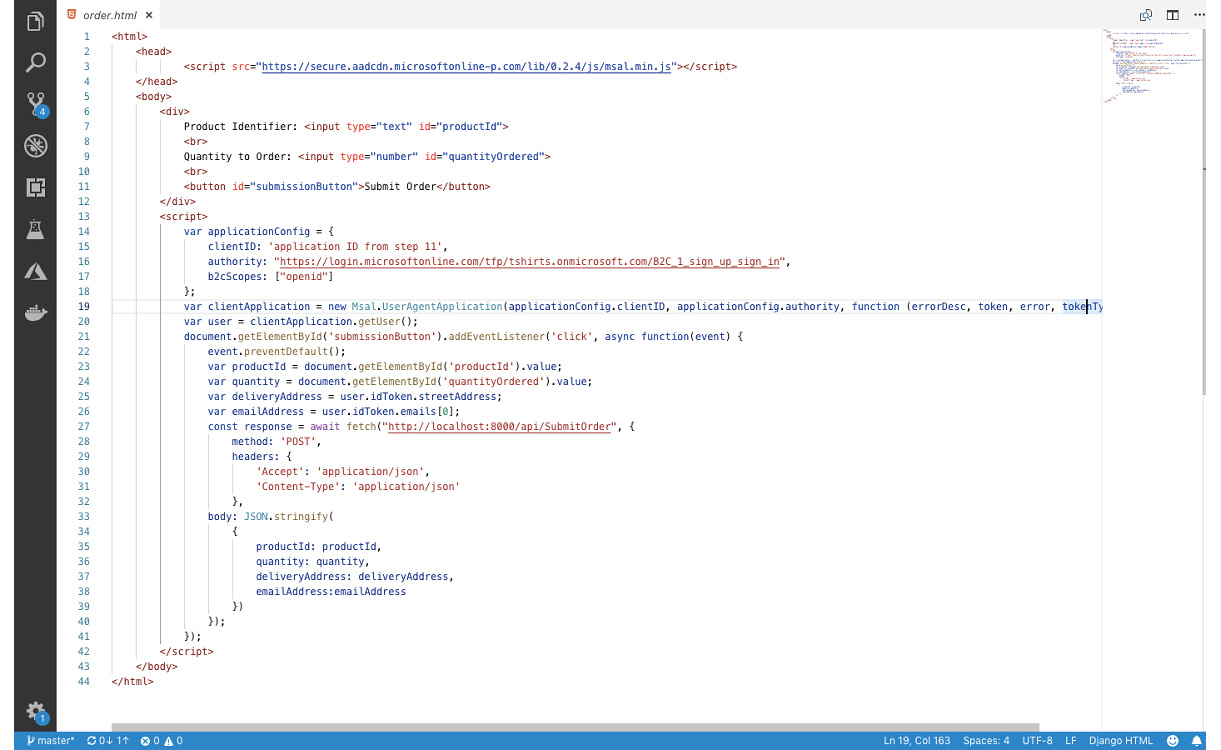Click 'Accept': 'application/json' header line
Screen dimensions: 1221x750
click(x=343, y=471)
